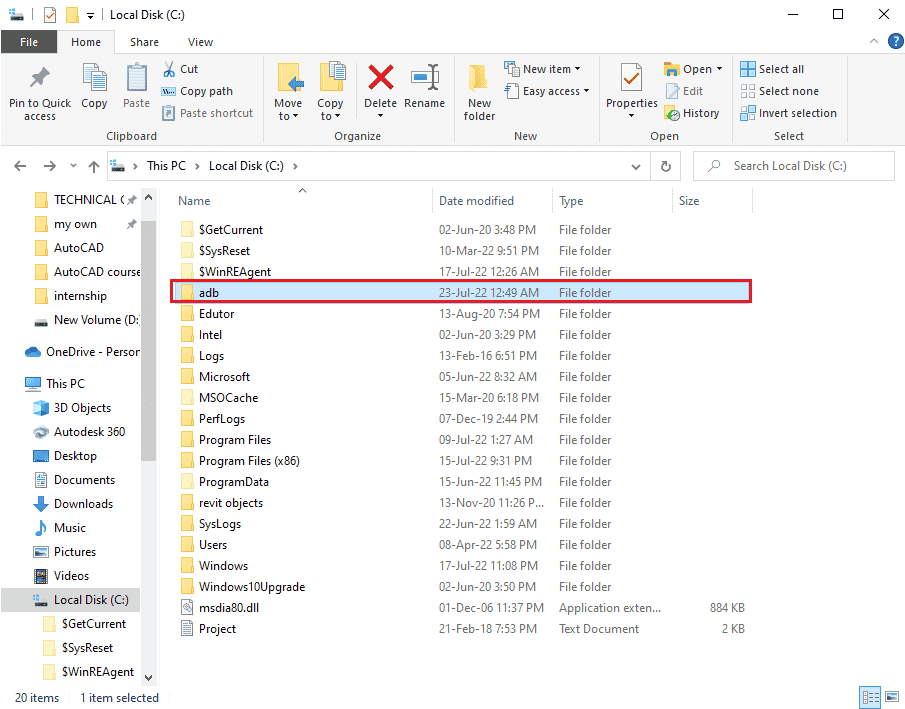
Task: Click New folder icon in title bar
Action: (72, 15)
